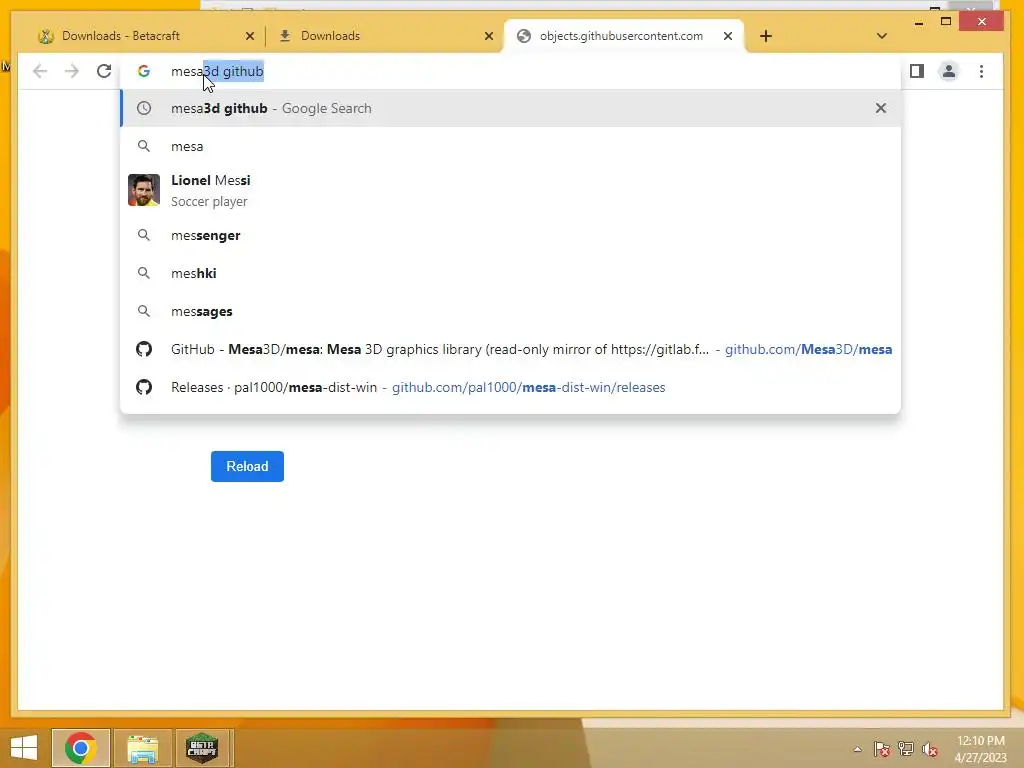Click the Action Center flag tray icon
Image resolution: width=1024 pixels, height=768 pixels.
coord(882,749)
